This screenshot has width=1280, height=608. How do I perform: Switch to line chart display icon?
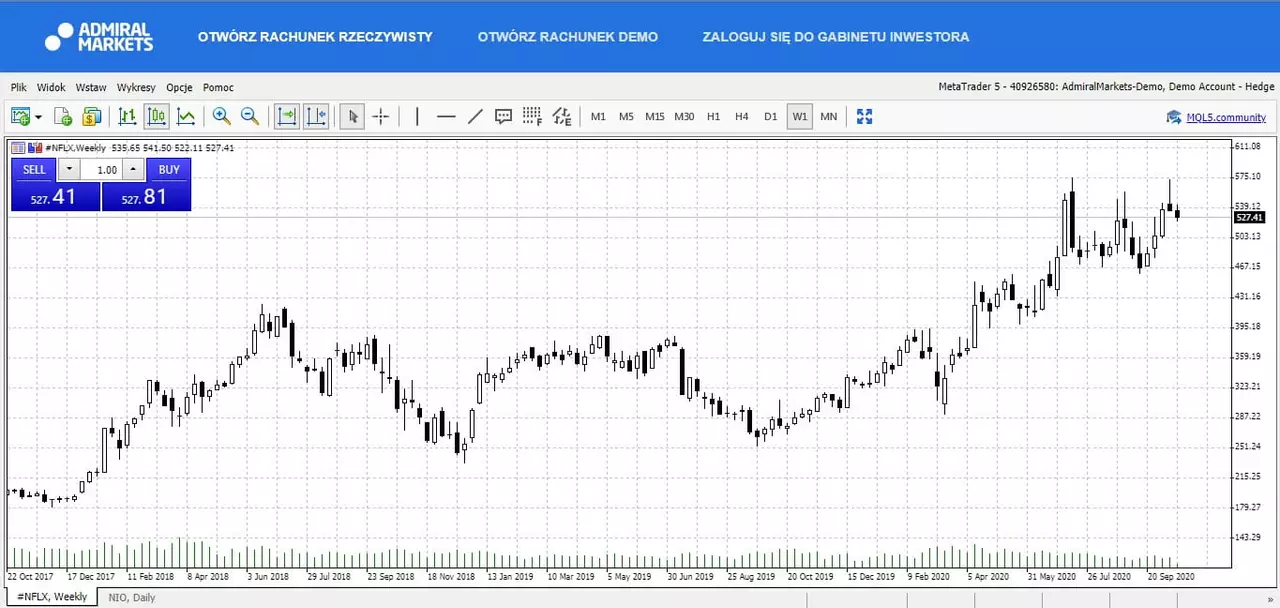click(x=186, y=117)
